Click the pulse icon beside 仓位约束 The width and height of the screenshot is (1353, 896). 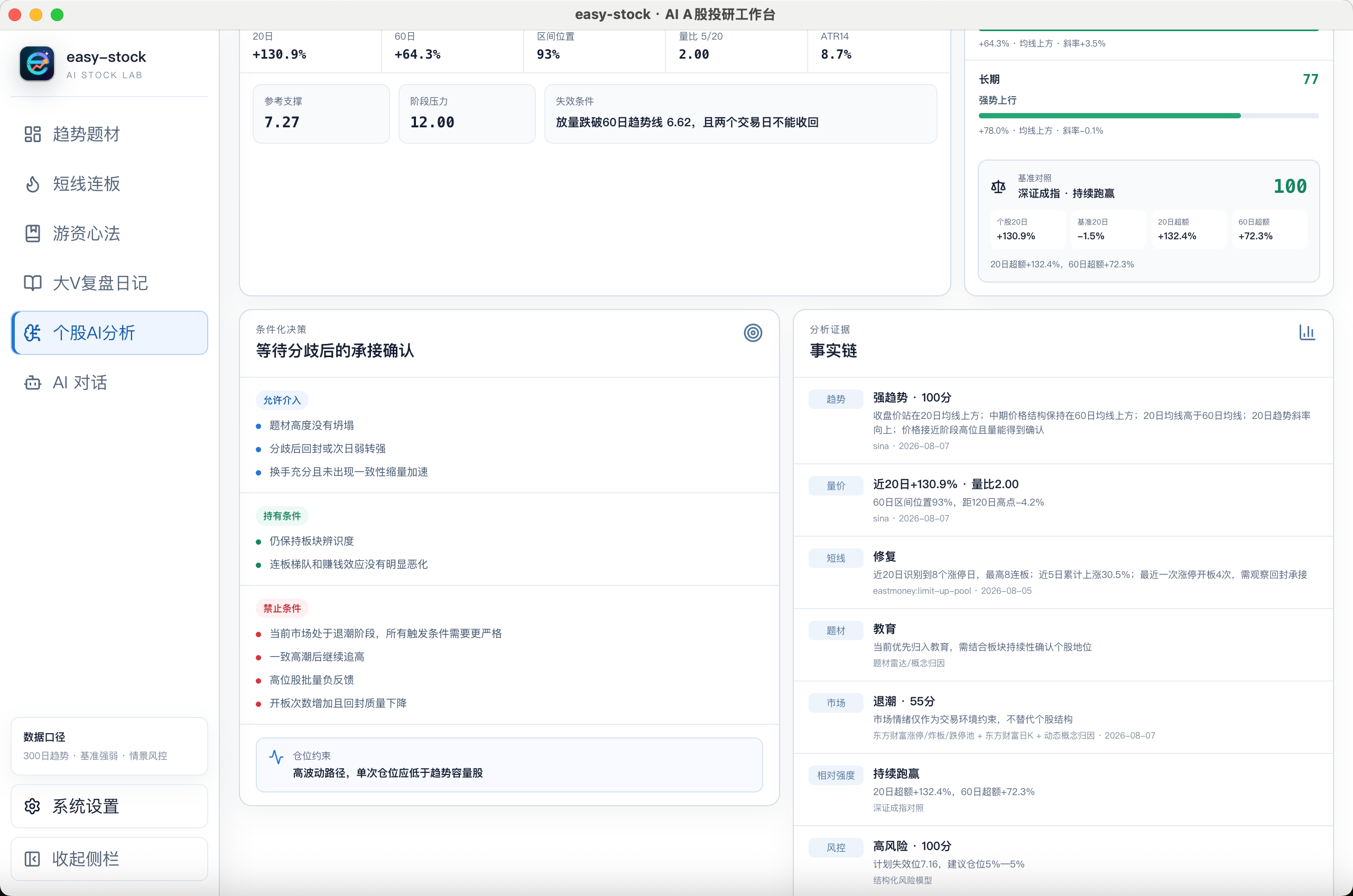(276, 757)
